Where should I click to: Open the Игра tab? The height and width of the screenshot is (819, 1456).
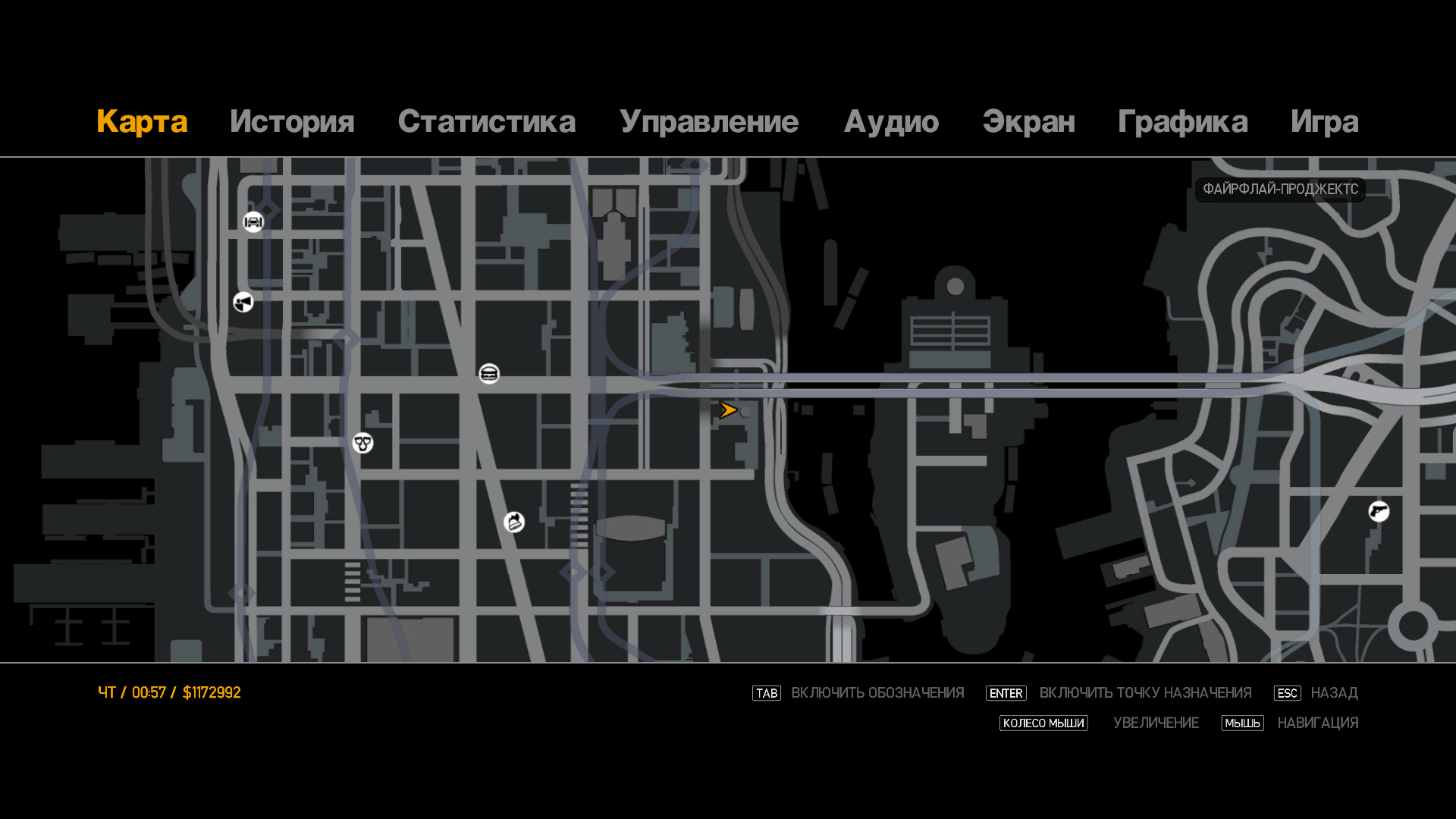(x=1324, y=122)
